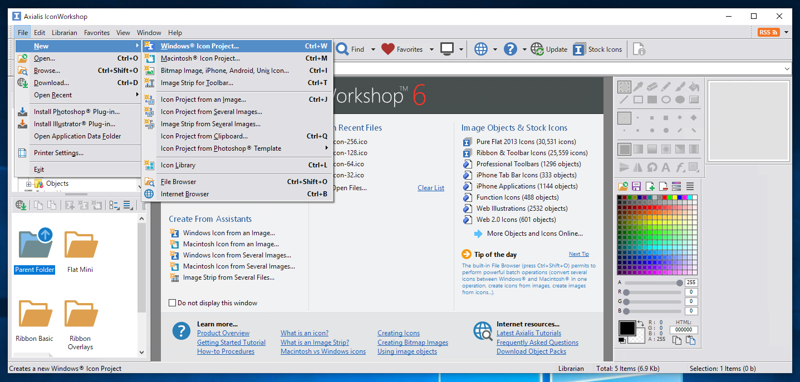Choose Image Strip for Toolbar menu item

coord(237,83)
